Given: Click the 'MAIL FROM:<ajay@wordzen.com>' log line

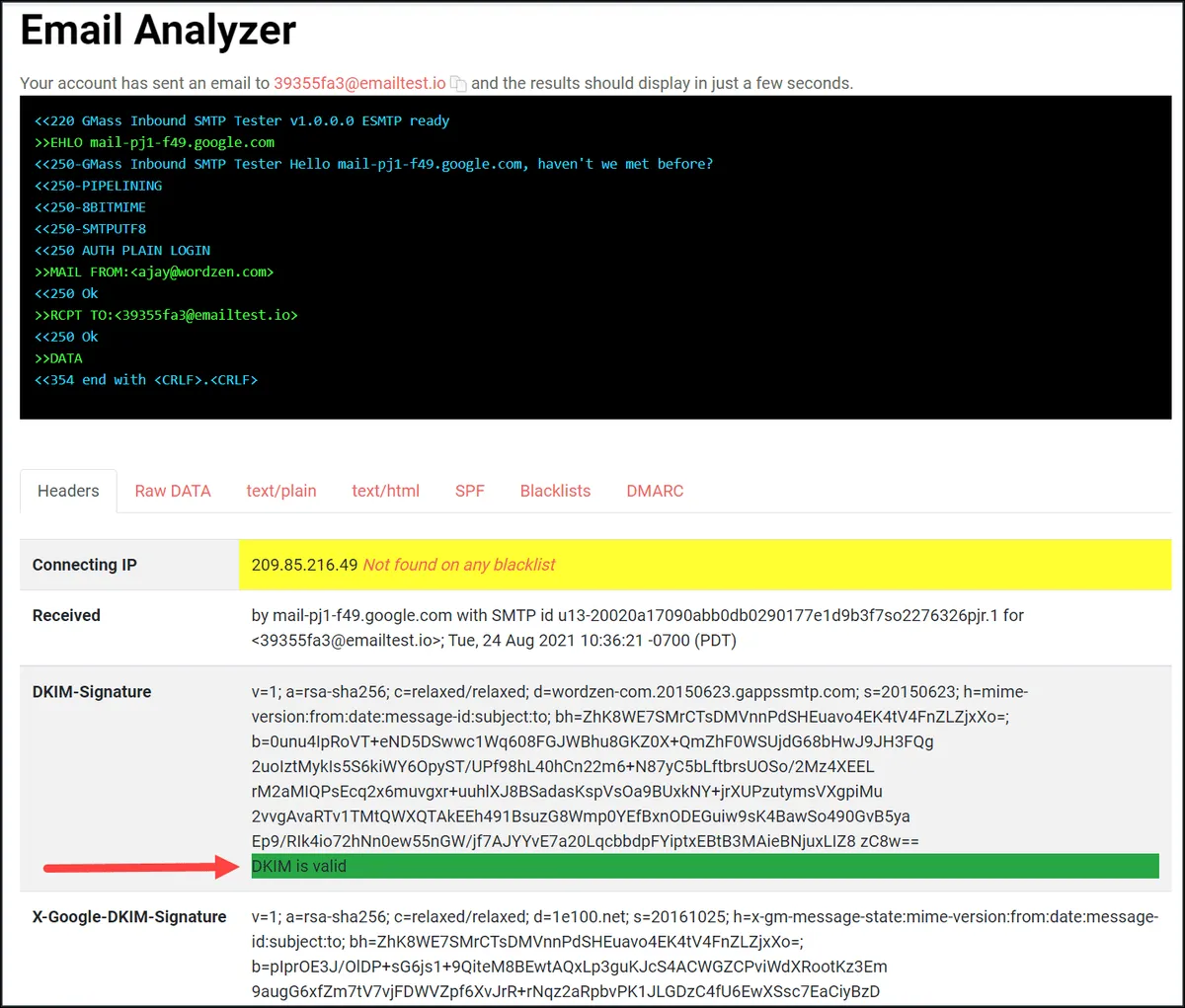Looking at the screenshot, I should (154, 271).
